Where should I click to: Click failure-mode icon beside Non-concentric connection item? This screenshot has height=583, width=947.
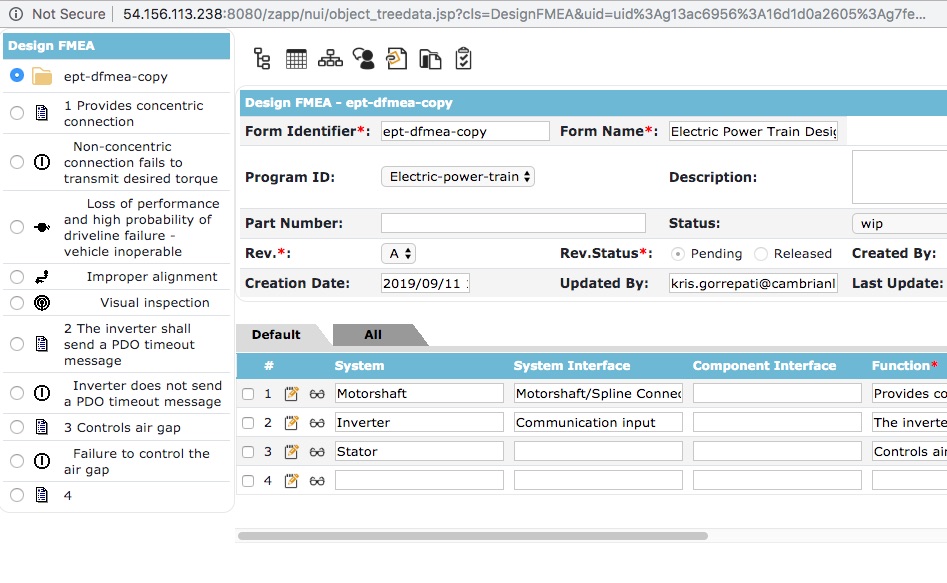42,162
